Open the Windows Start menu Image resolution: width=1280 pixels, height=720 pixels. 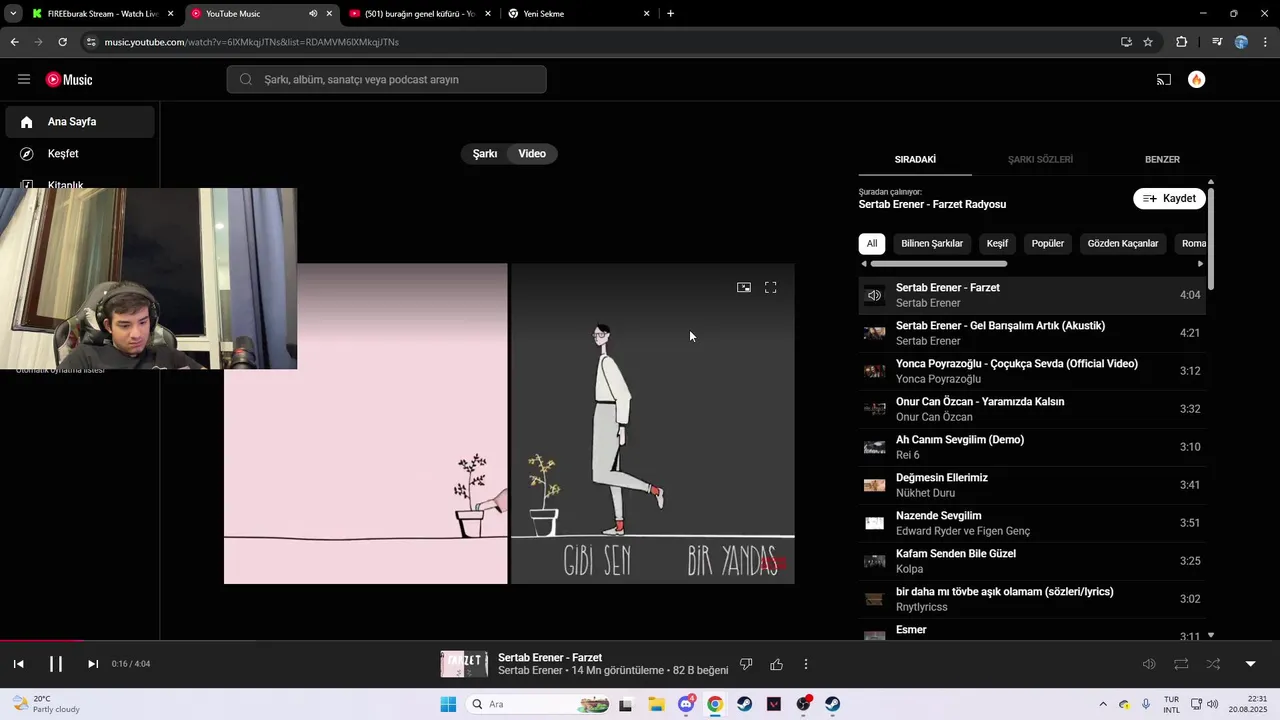coord(447,704)
